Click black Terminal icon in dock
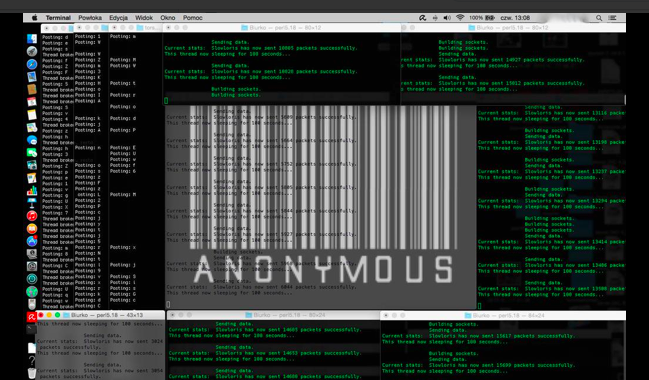Image resolution: width=649 pixels, height=380 pixels. click(x=32, y=329)
